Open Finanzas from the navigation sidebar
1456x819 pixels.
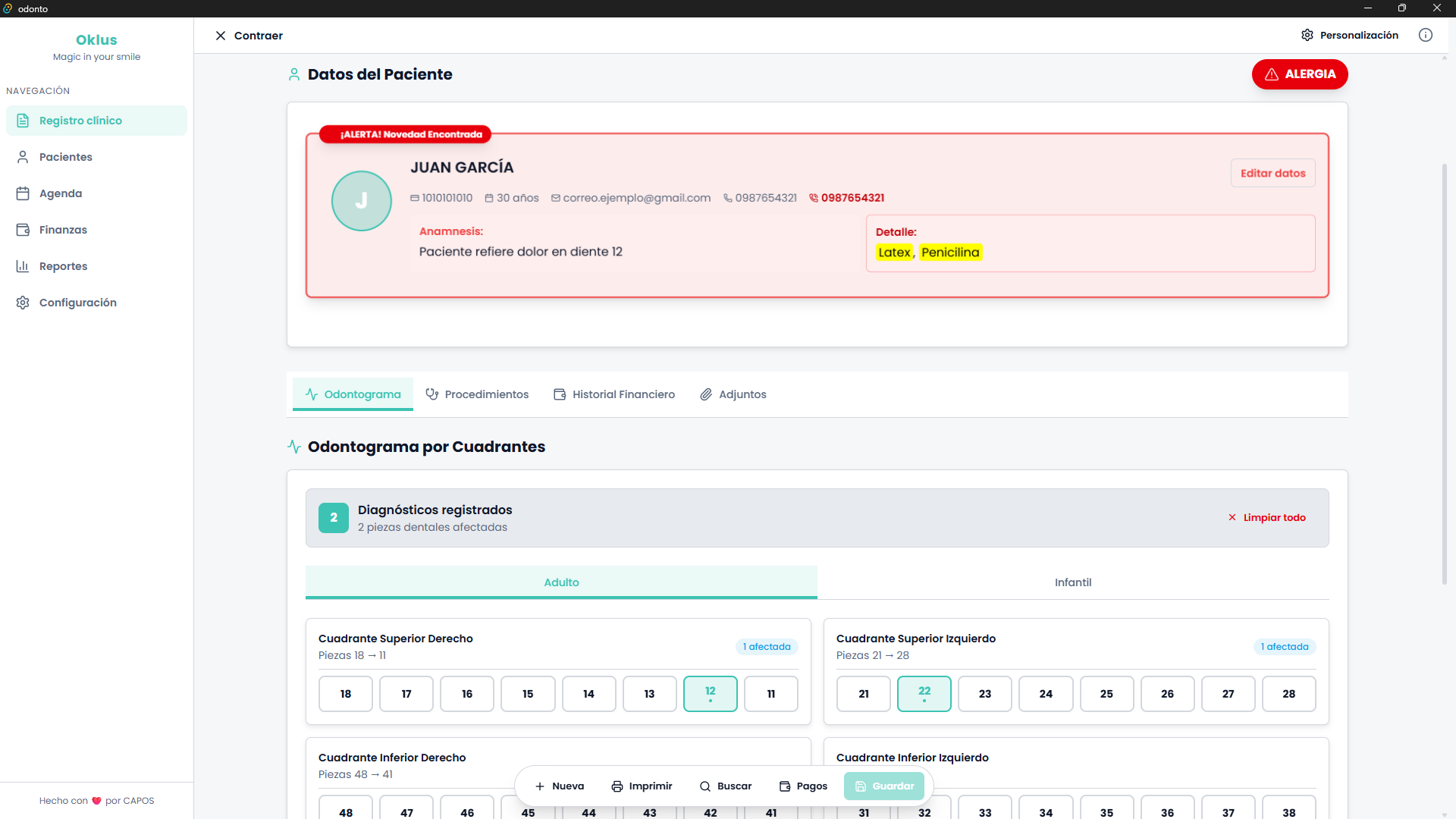tap(63, 229)
